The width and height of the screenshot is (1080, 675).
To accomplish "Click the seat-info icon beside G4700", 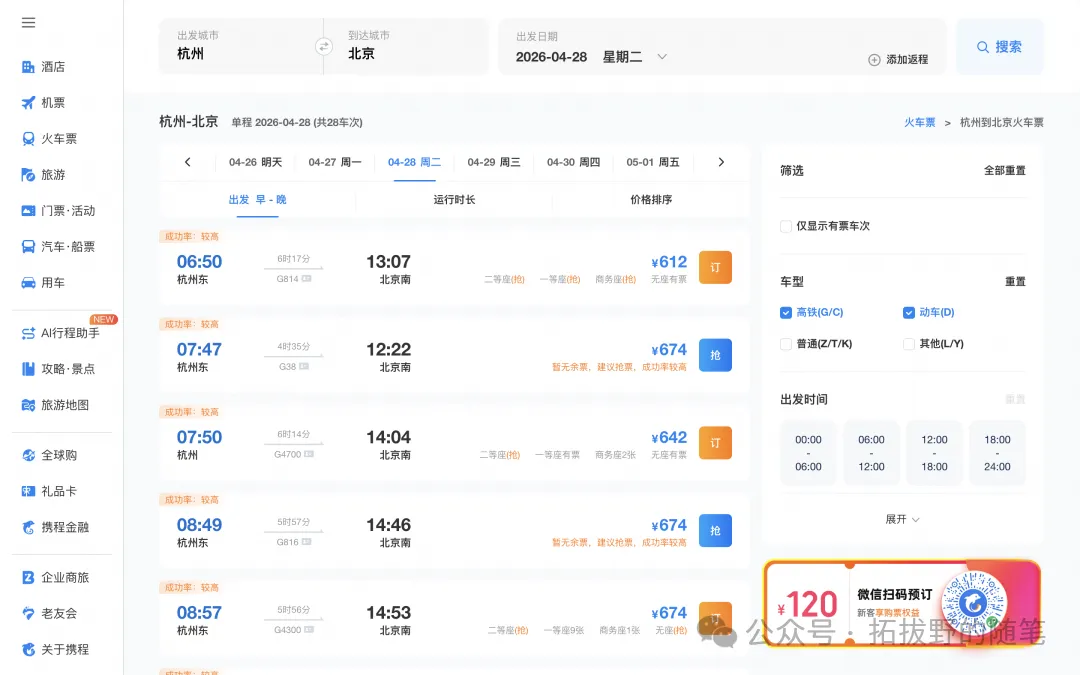I will 309,455.
